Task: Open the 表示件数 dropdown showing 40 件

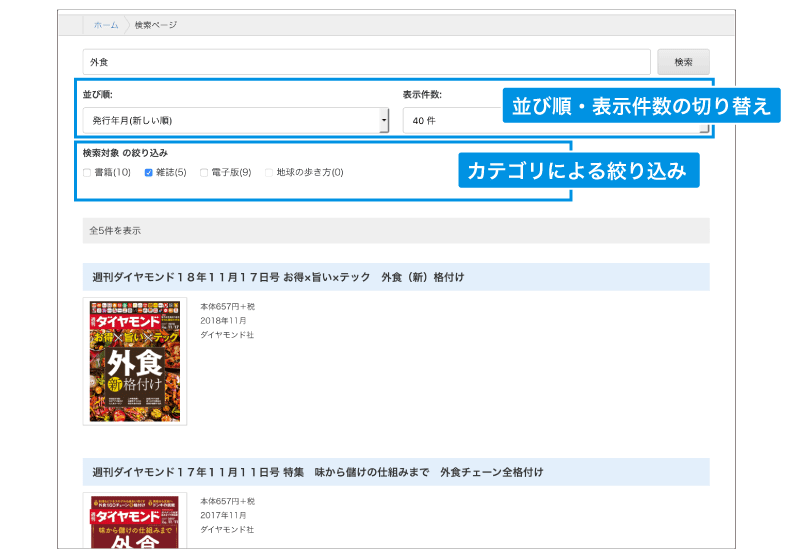Action: [x=556, y=120]
